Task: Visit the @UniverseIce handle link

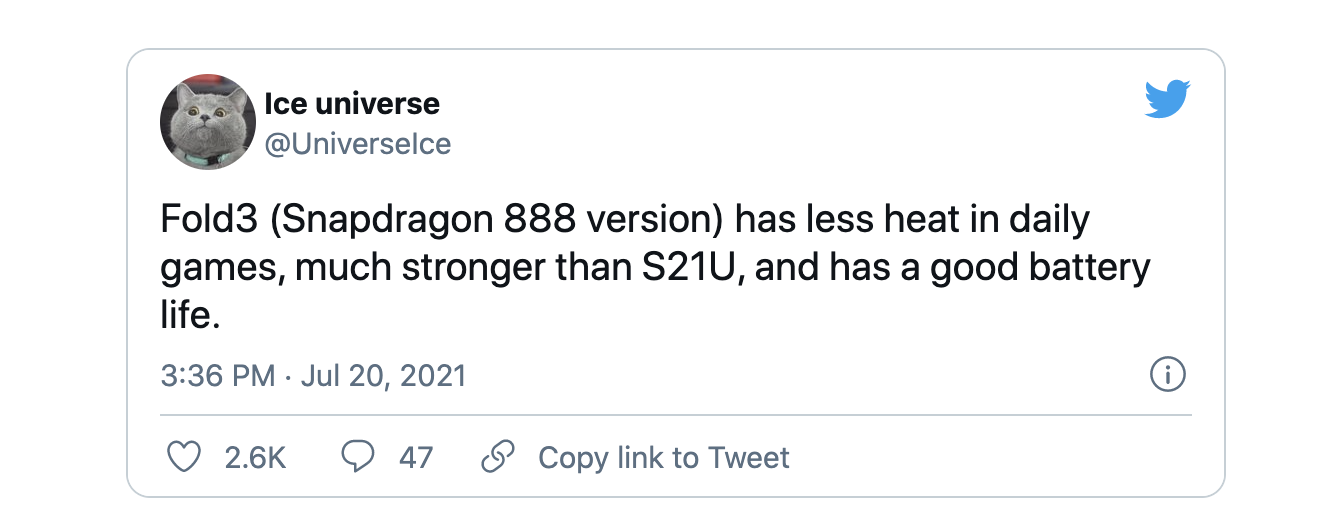Action: coord(357,144)
